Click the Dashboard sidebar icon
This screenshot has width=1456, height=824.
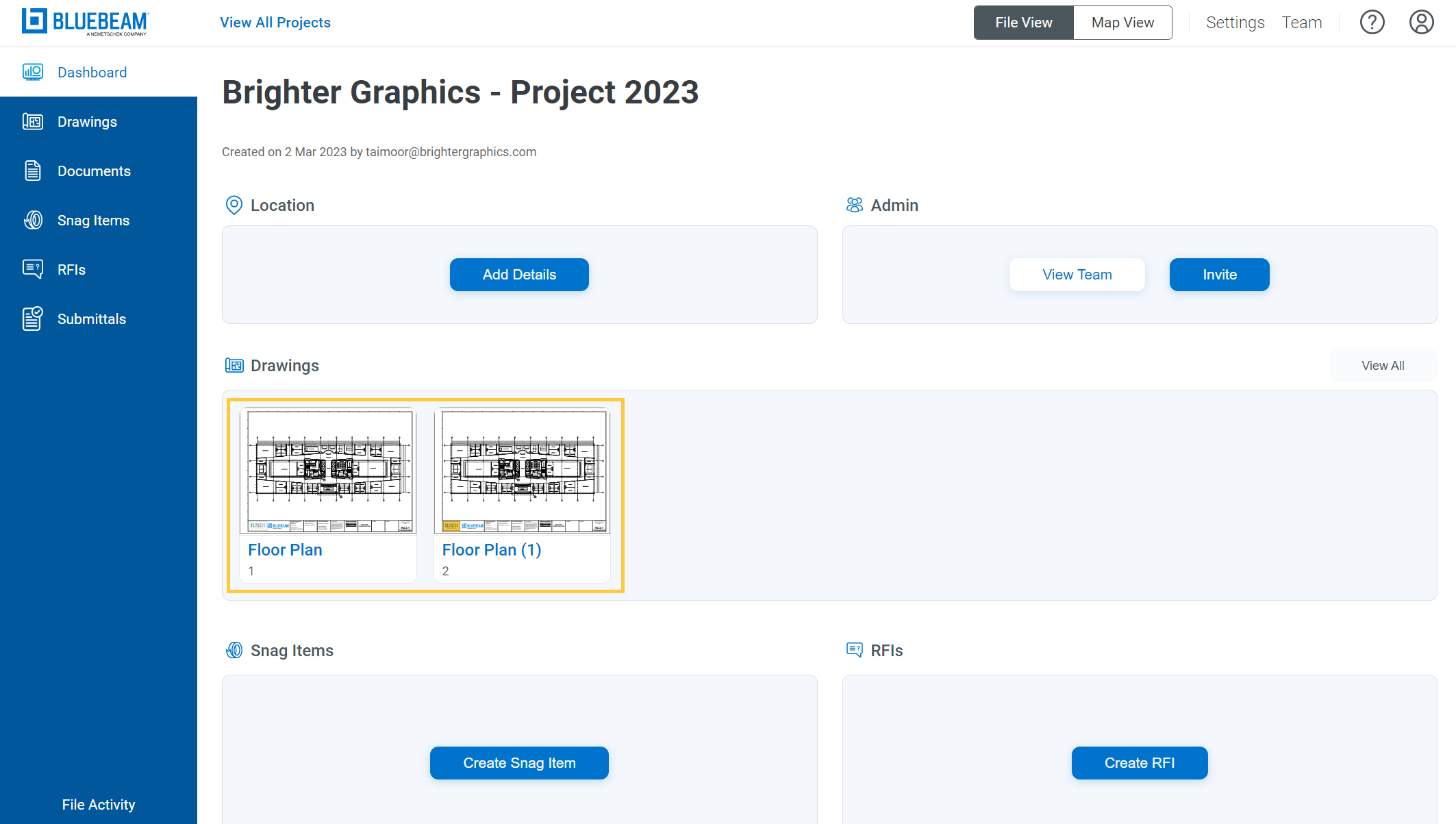(33, 72)
